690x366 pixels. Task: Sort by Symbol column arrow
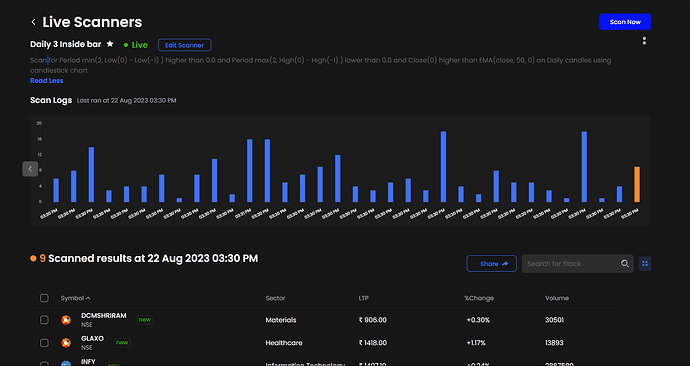88,298
